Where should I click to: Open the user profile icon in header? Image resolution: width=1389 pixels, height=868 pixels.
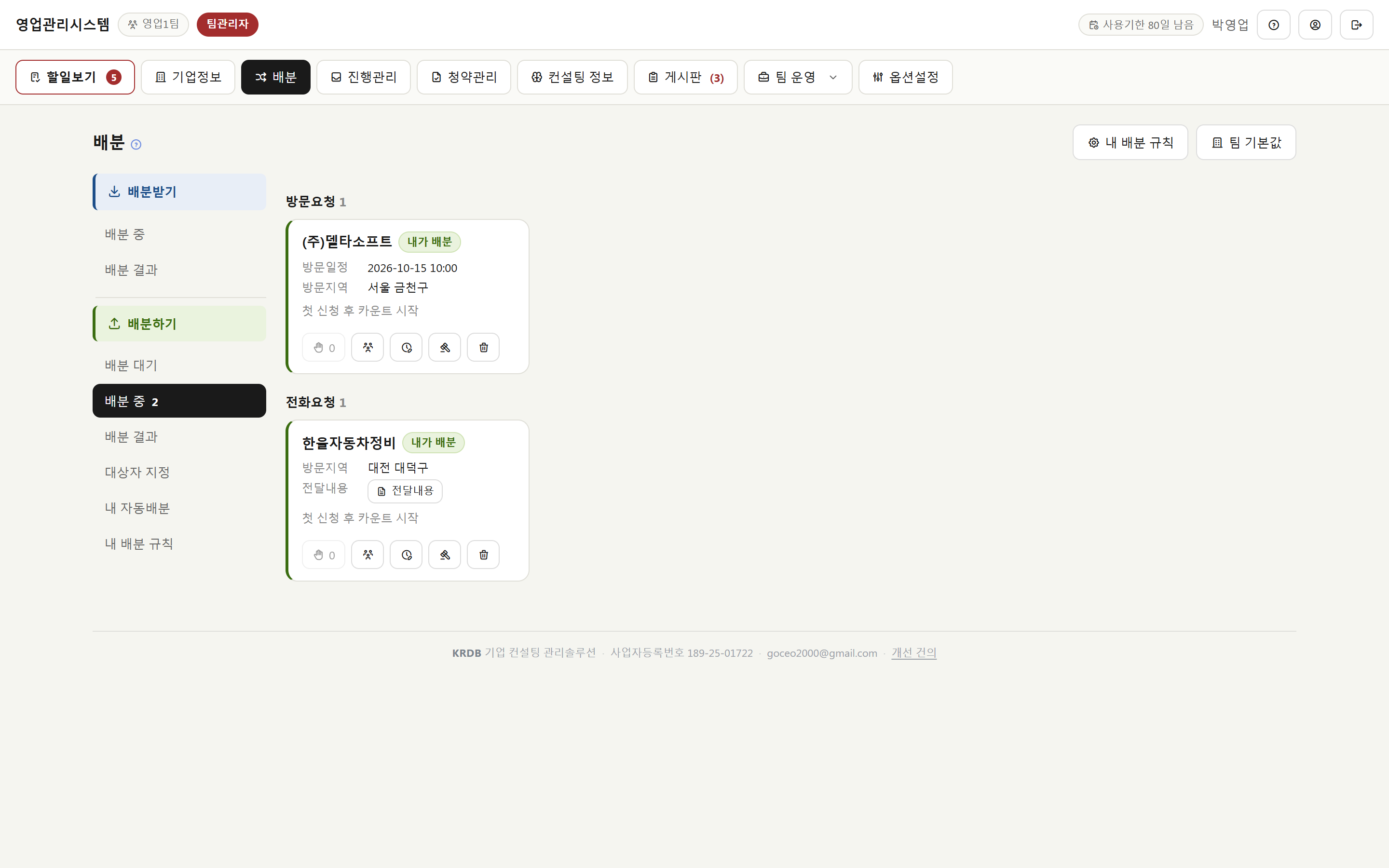pyautogui.click(x=1315, y=25)
